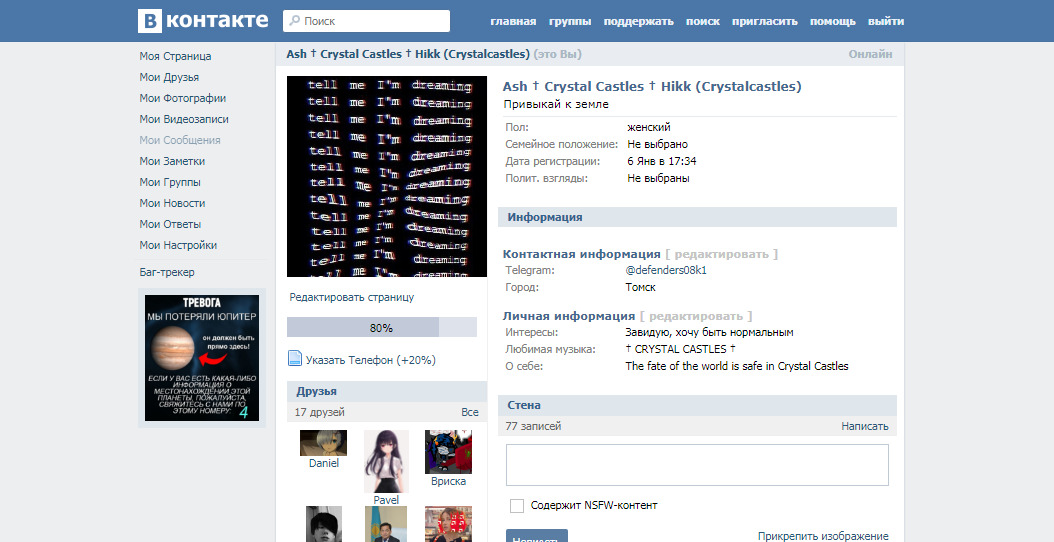
Task: Click 'The fate of the world' about text
Action: pos(737,366)
